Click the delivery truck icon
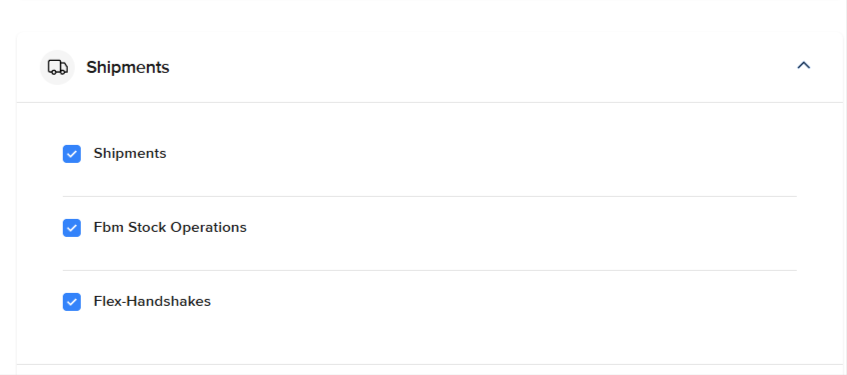847x375 pixels. click(57, 68)
